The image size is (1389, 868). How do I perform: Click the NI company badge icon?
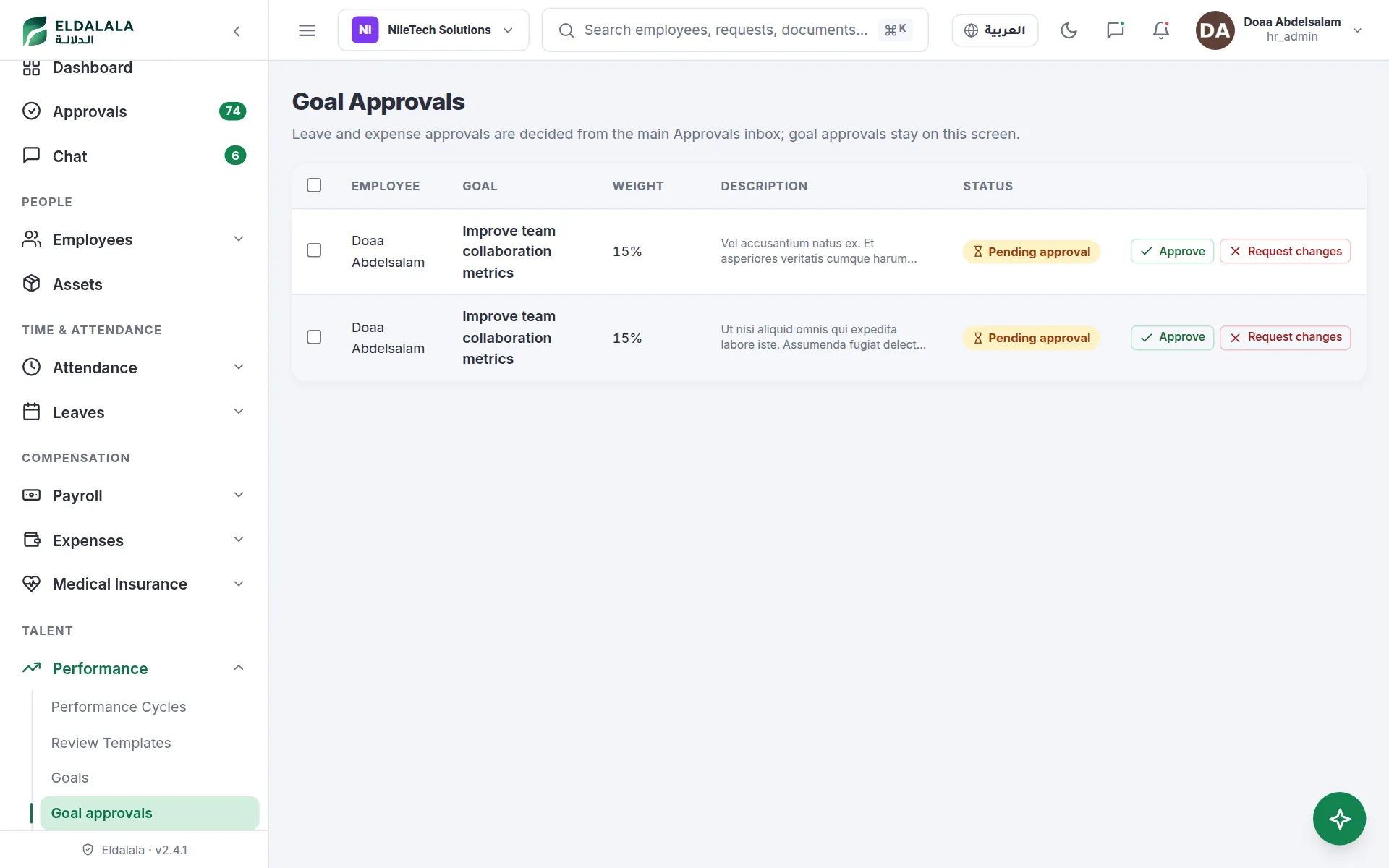[365, 30]
